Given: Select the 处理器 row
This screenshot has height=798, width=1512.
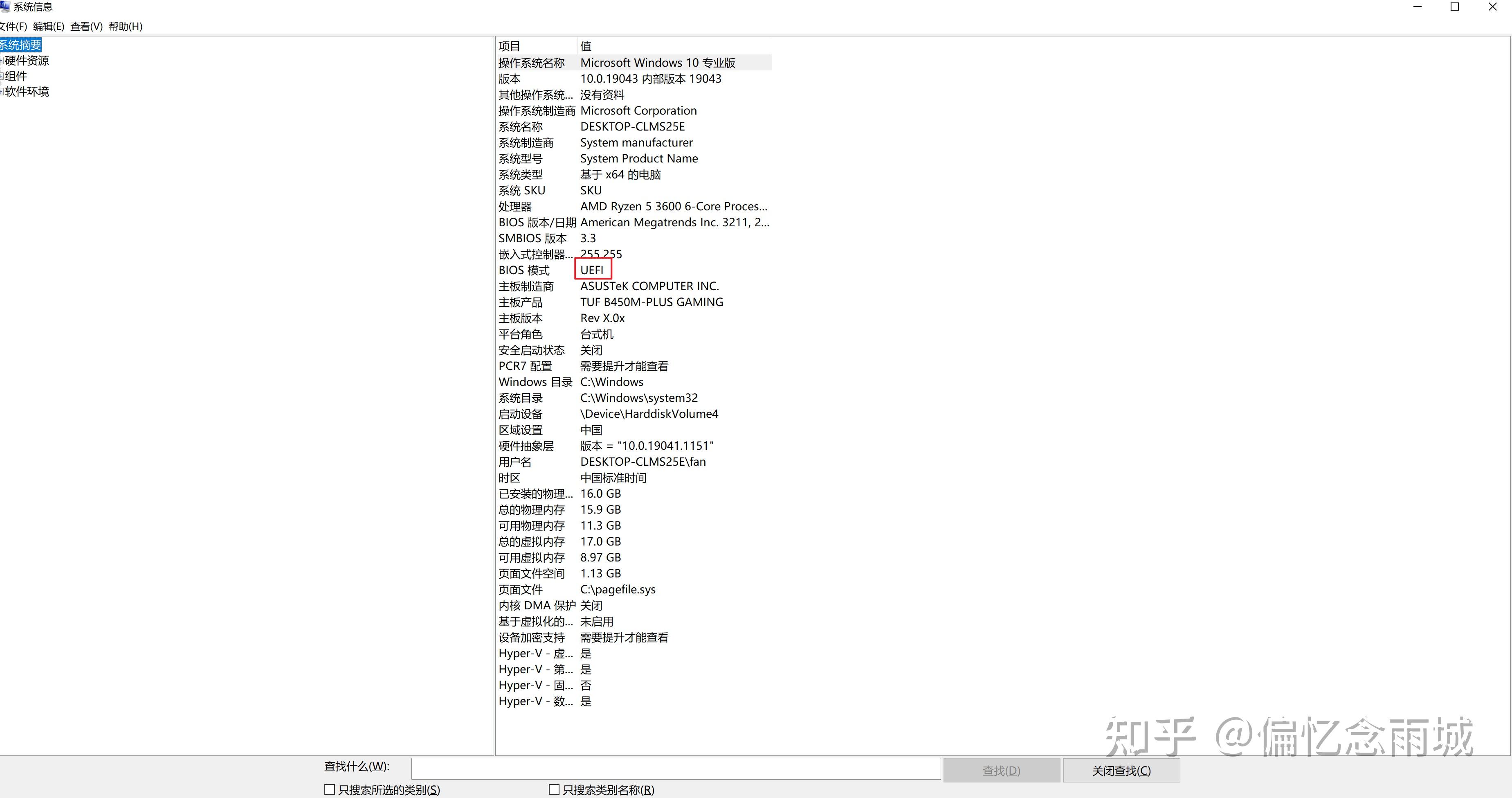Looking at the screenshot, I should 515,207.
